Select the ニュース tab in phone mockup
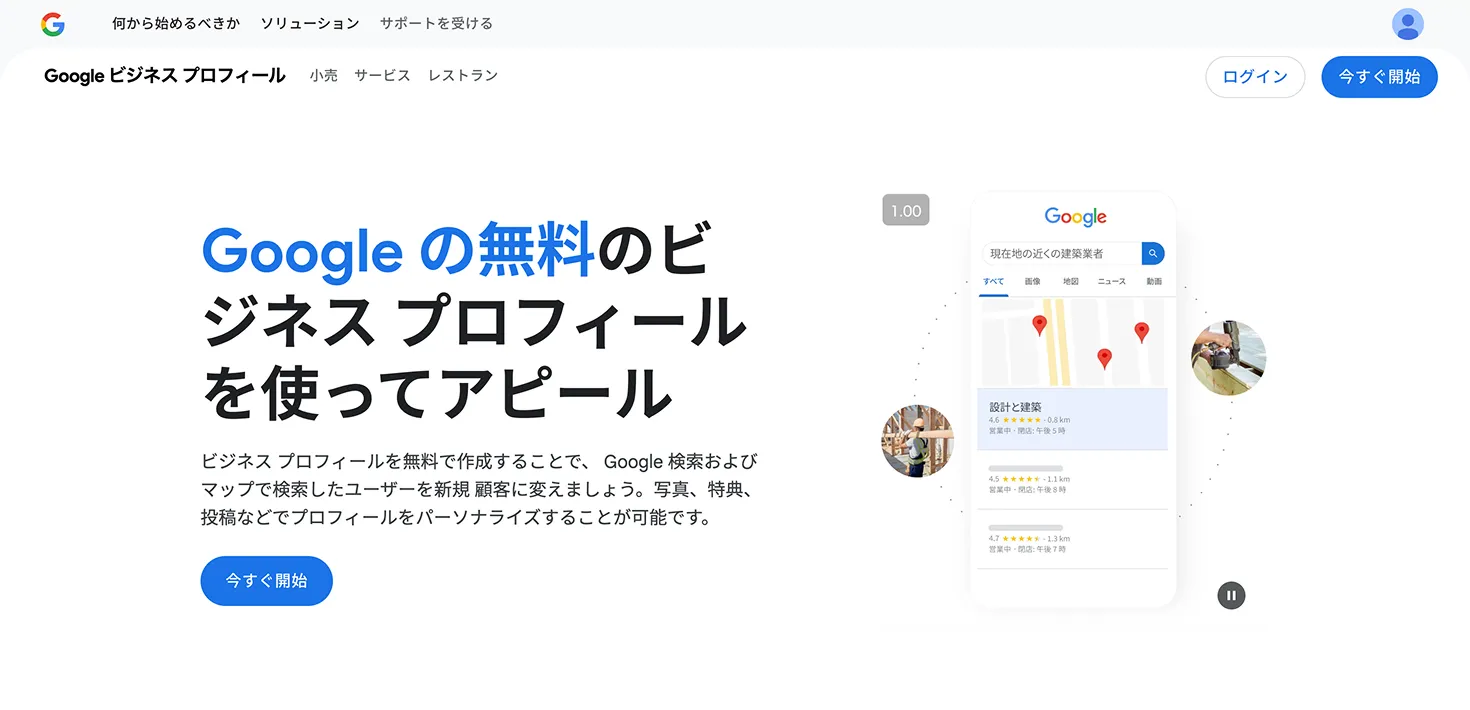 (1112, 282)
